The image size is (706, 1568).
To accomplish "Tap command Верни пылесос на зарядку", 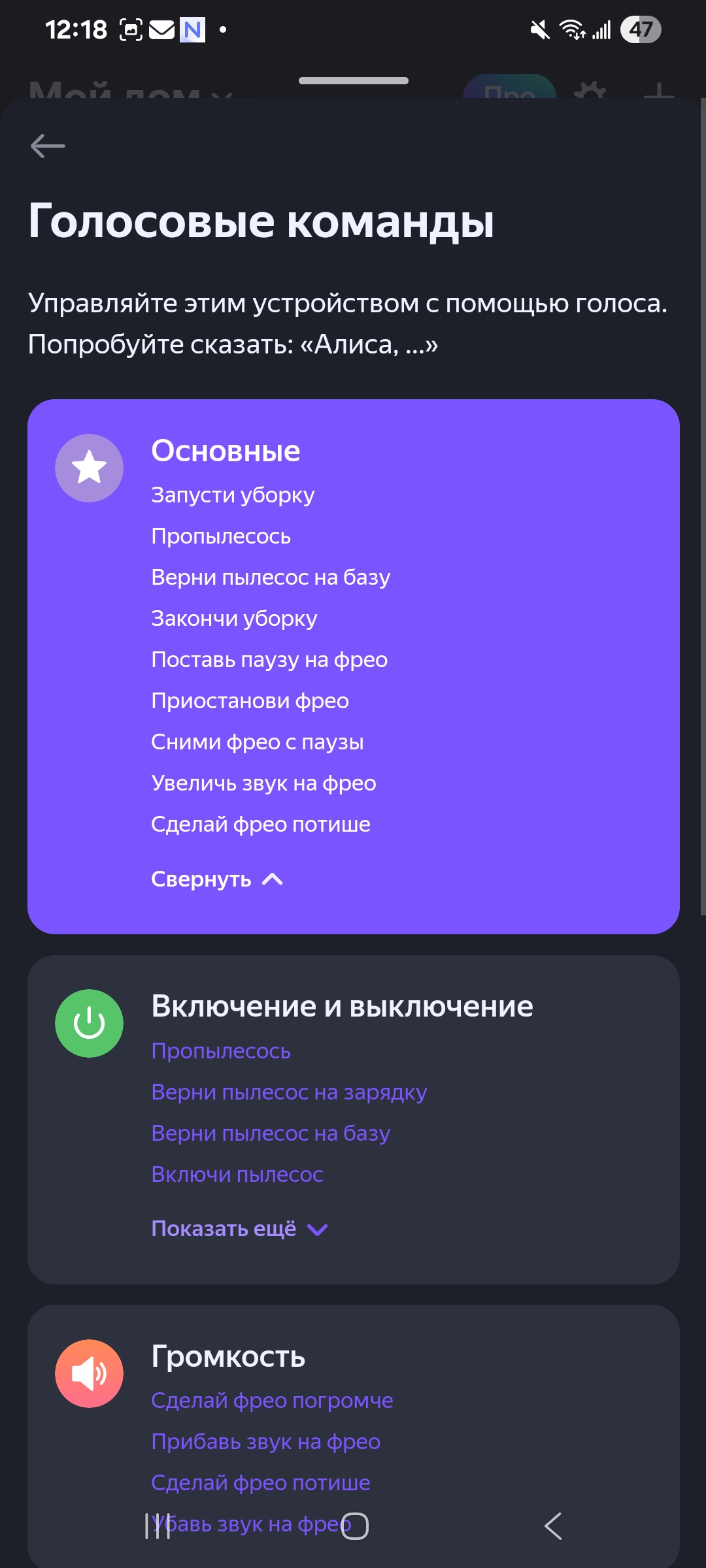I will coord(289,1092).
